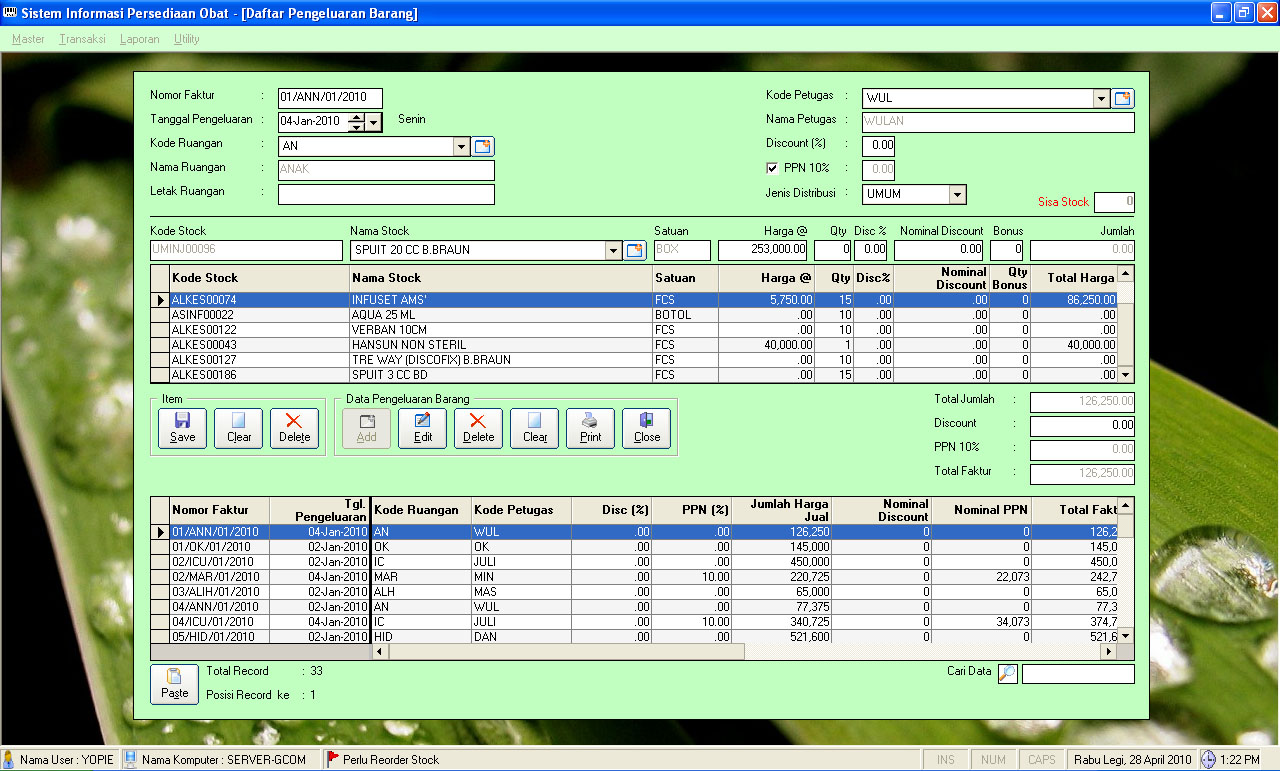Viewport: 1280px width, 771px height.
Task: Open the Kode Petugas lookup icon
Action: [x=1124, y=98]
